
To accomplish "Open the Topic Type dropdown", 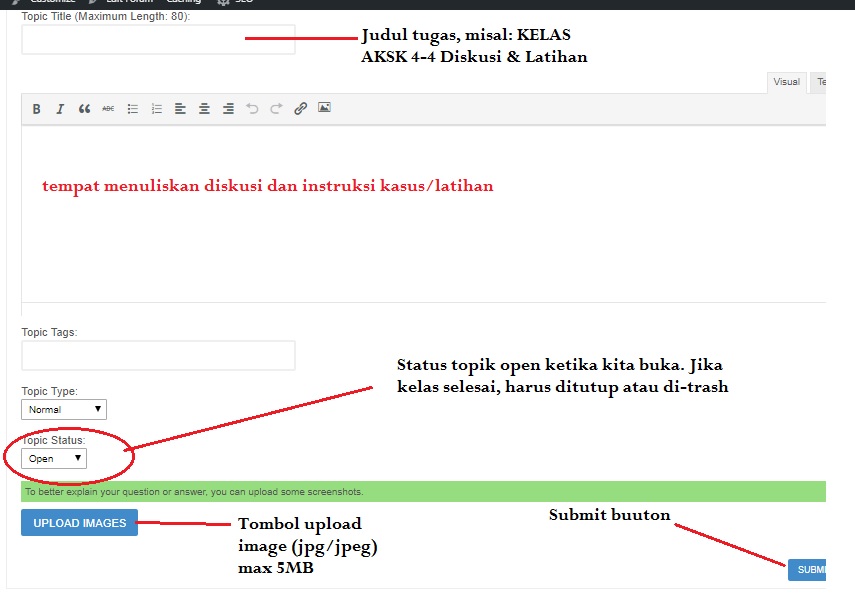I will (x=64, y=409).
